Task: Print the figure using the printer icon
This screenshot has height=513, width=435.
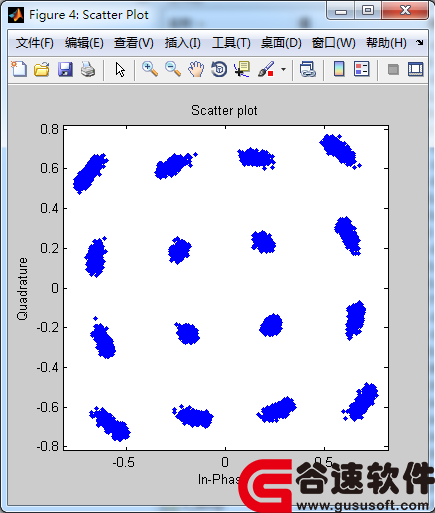Action: [x=88, y=69]
